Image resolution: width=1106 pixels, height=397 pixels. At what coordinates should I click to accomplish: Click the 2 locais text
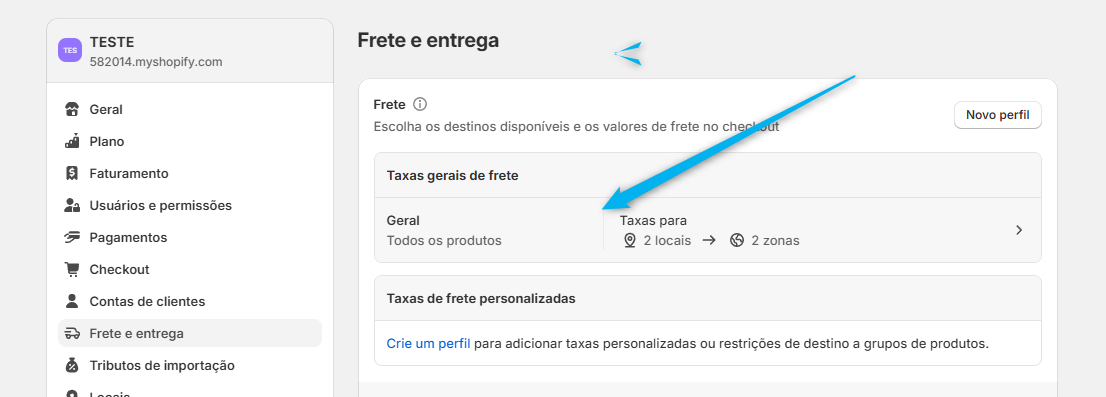tap(667, 240)
